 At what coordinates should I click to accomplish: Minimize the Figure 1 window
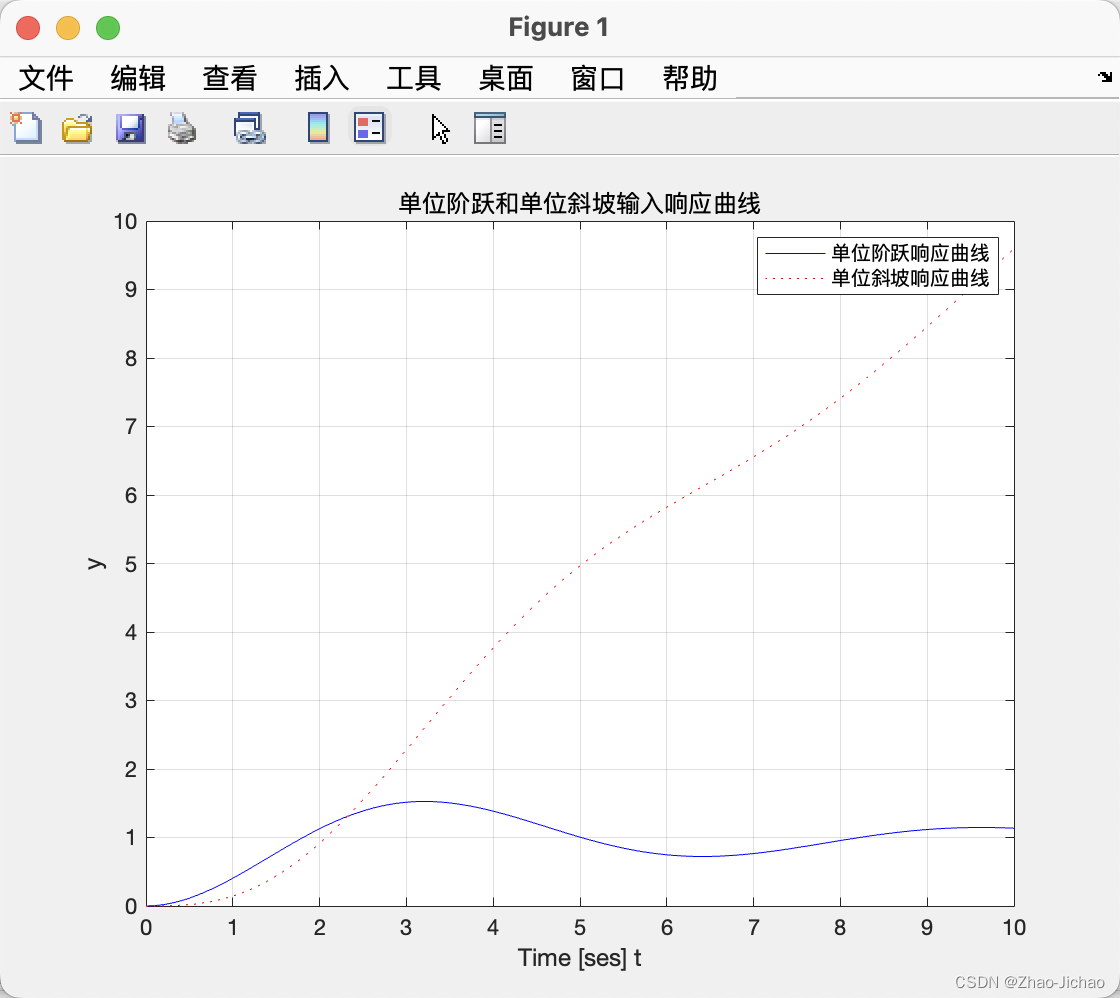tap(68, 28)
